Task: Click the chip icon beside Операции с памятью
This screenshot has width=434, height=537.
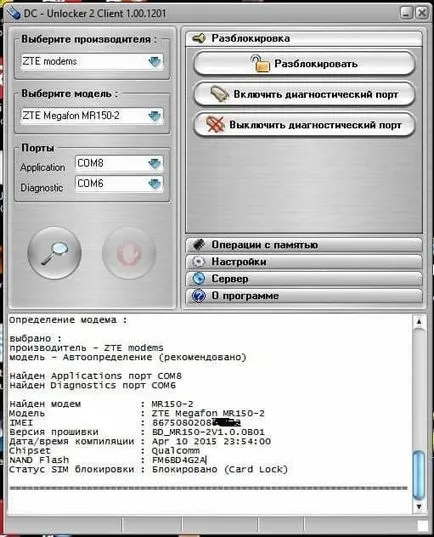Action: pyautogui.click(x=199, y=245)
